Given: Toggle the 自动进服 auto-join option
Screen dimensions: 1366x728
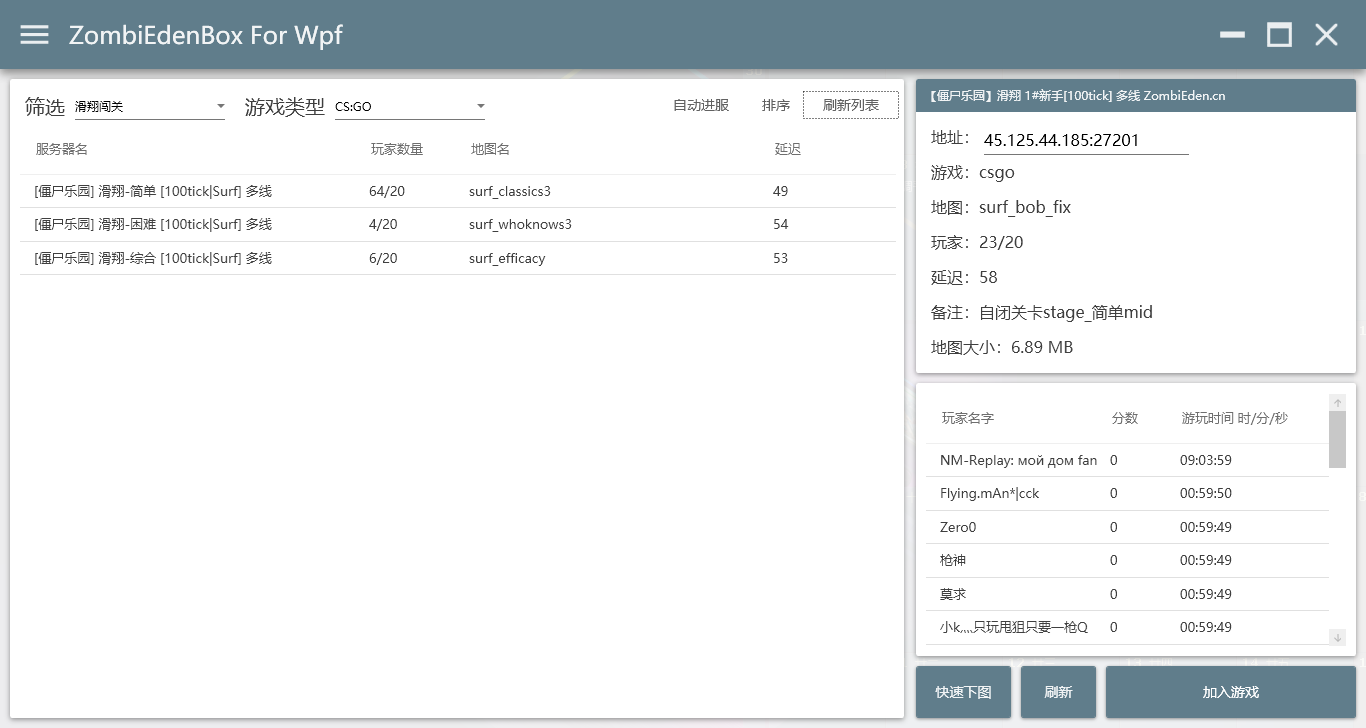Looking at the screenshot, I should click(701, 105).
